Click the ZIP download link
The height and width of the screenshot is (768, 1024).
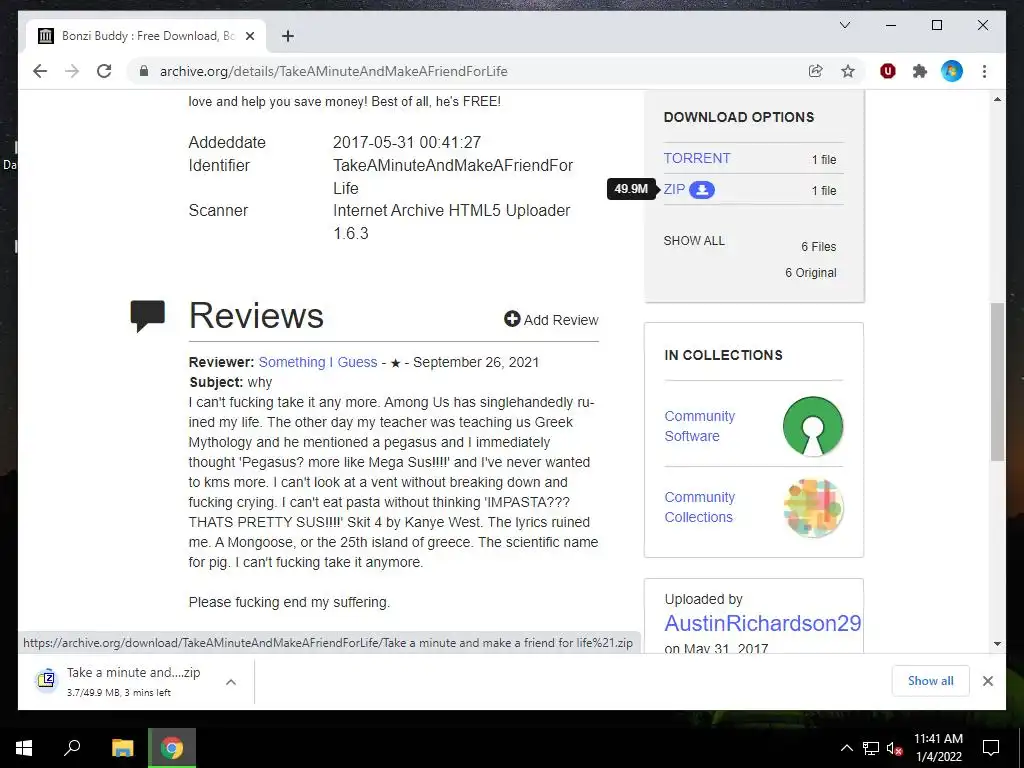click(x=674, y=189)
